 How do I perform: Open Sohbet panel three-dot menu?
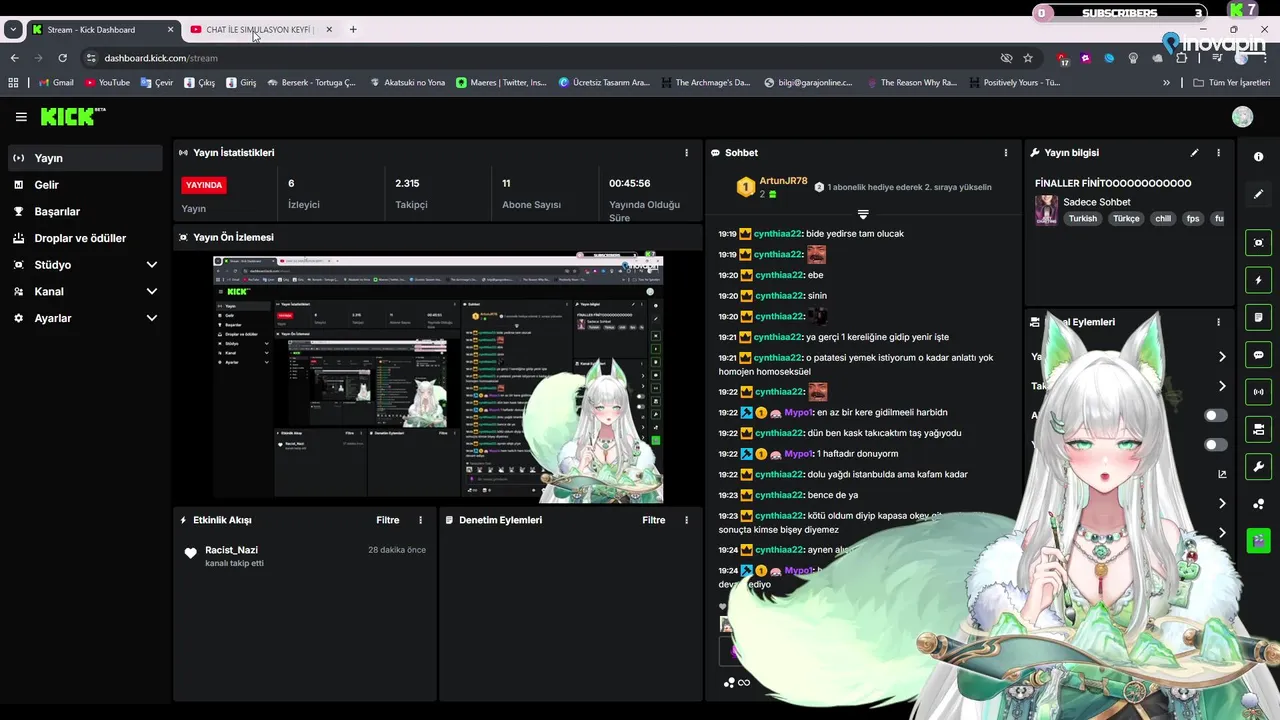coord(1006,153)
